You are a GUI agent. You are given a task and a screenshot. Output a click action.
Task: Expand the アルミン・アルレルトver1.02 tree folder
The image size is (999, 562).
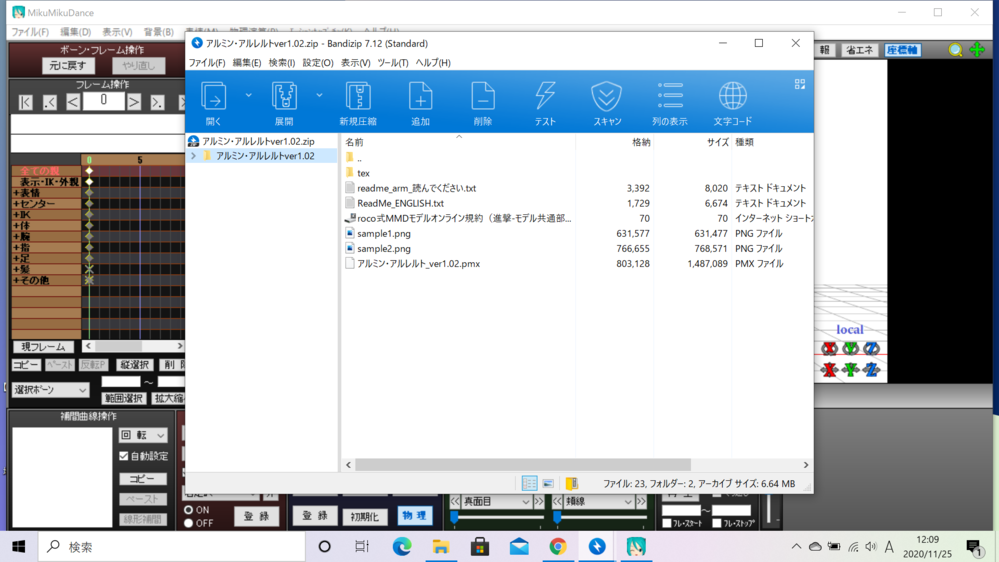coord(194,156)
